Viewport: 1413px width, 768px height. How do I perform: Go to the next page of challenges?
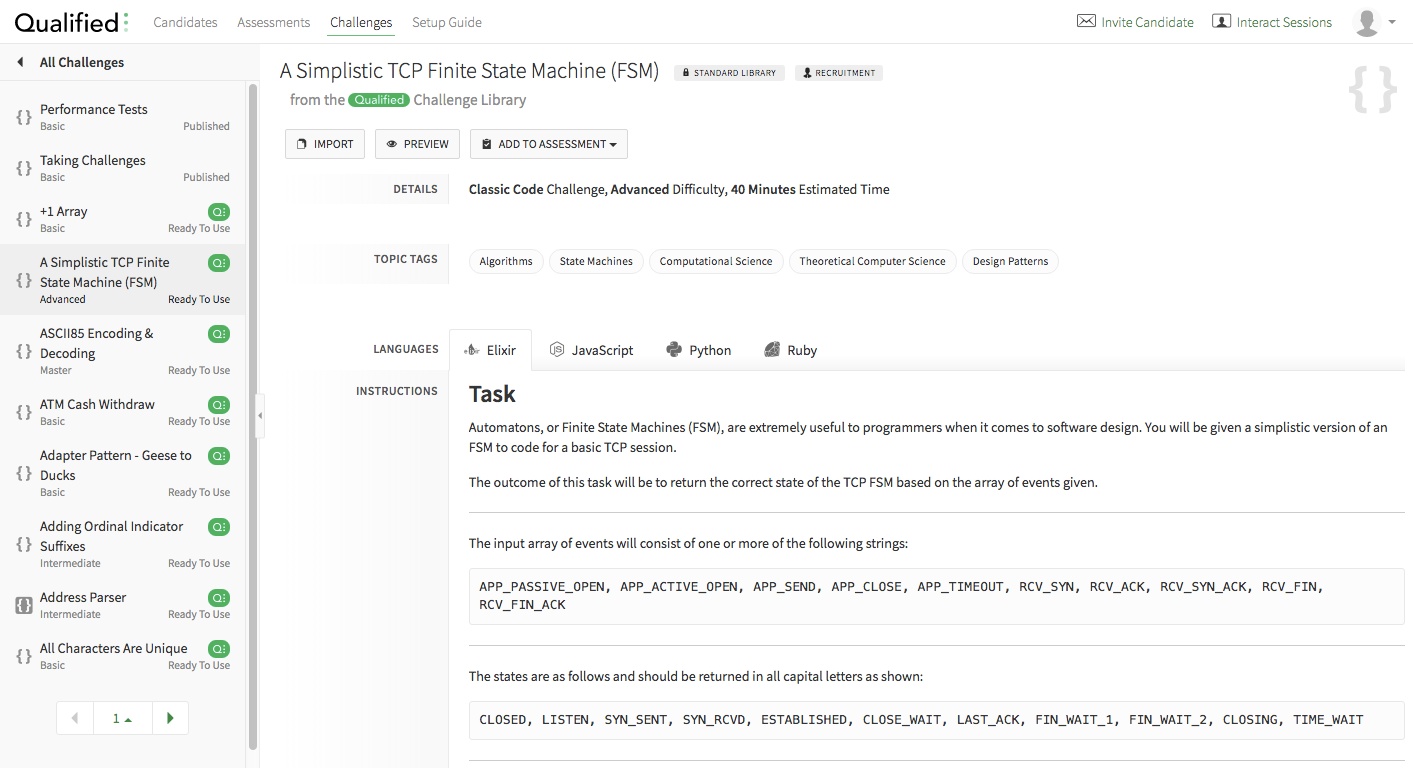pos(170,718)
